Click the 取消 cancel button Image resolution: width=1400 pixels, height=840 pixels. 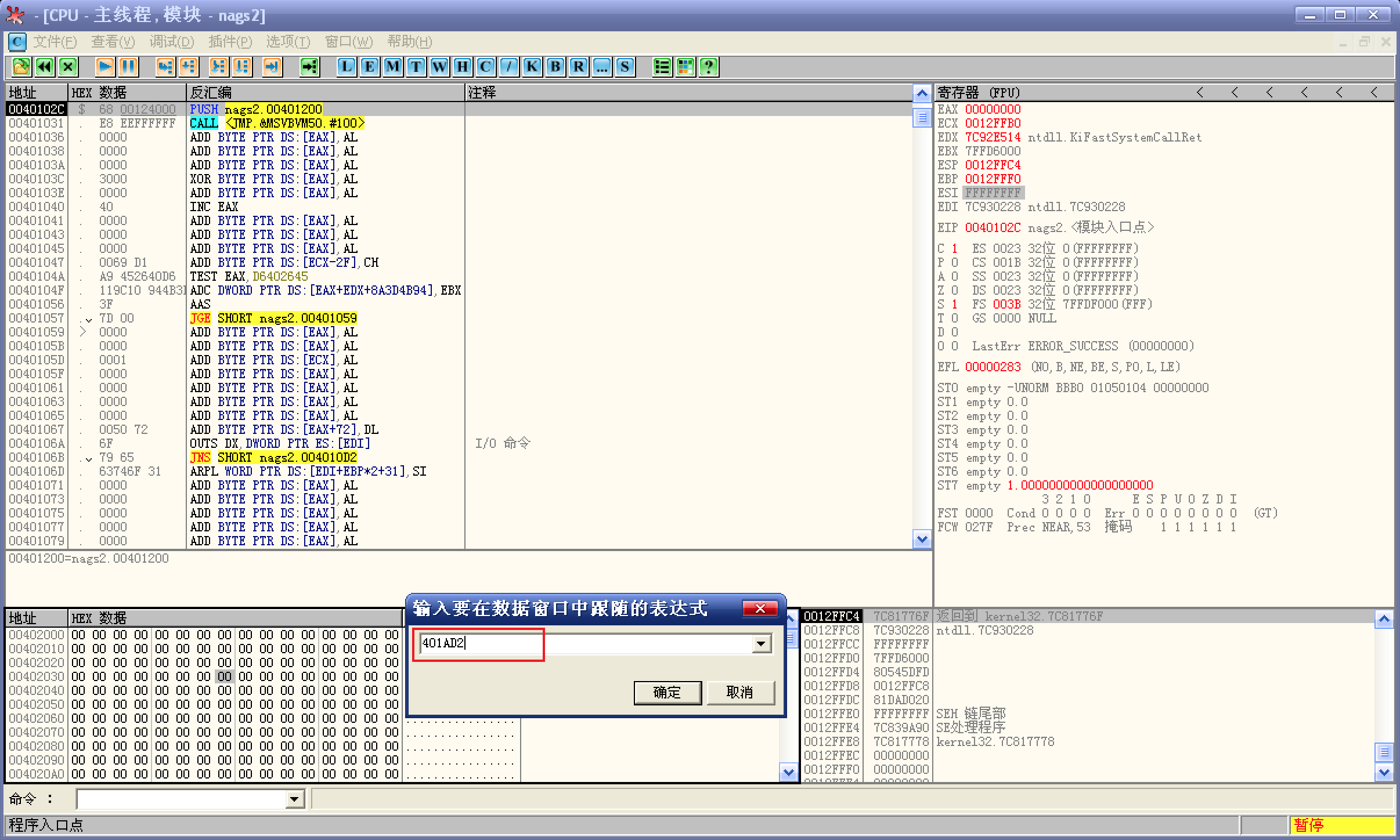[739, 693]
